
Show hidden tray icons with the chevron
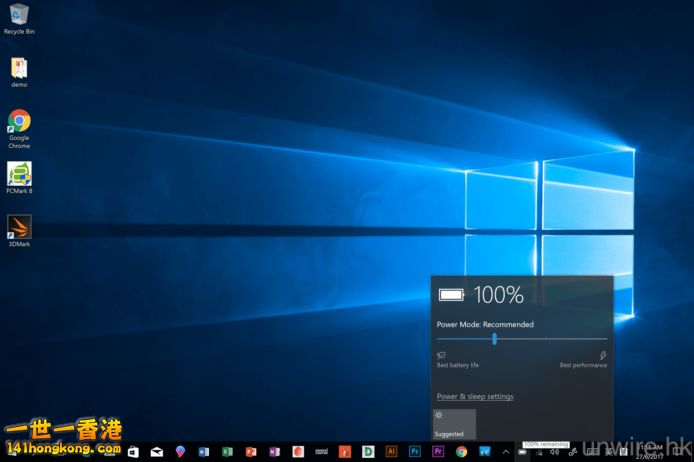tap(506, 452)
